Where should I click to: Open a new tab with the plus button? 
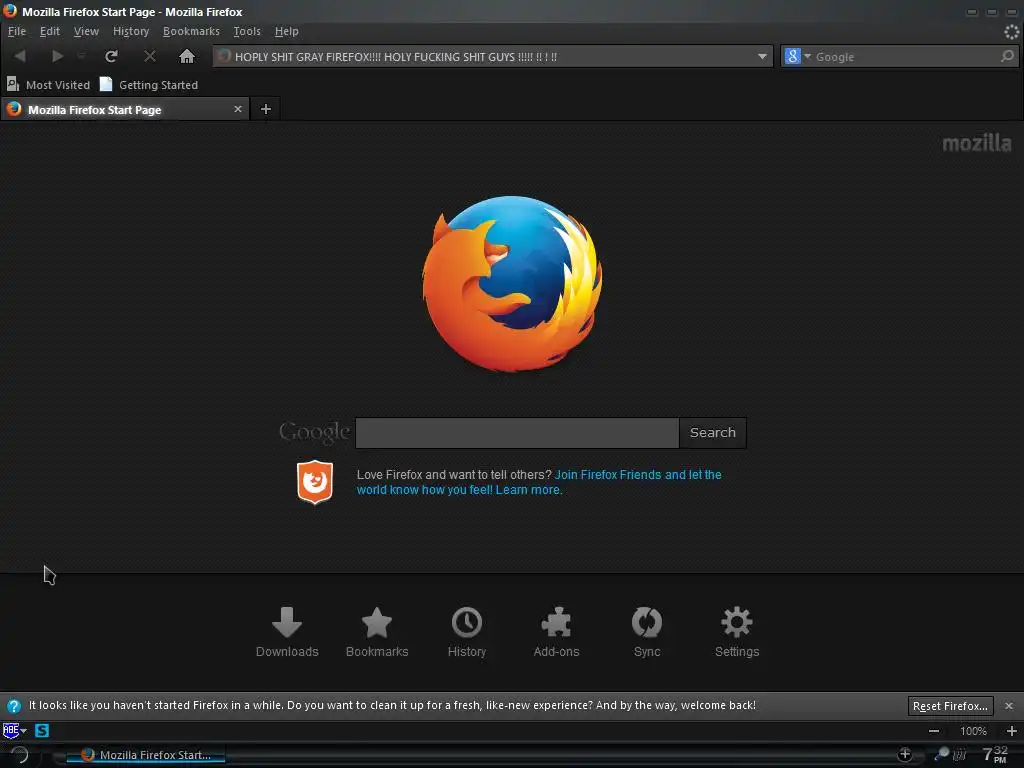(265, 109)
